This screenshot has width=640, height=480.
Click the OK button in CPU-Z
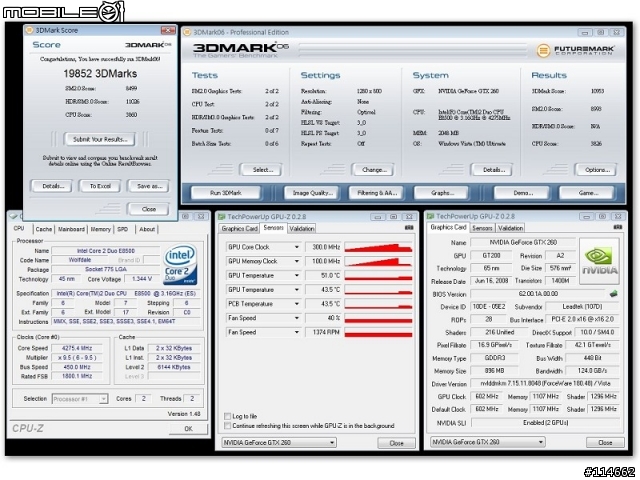point(188,429)
